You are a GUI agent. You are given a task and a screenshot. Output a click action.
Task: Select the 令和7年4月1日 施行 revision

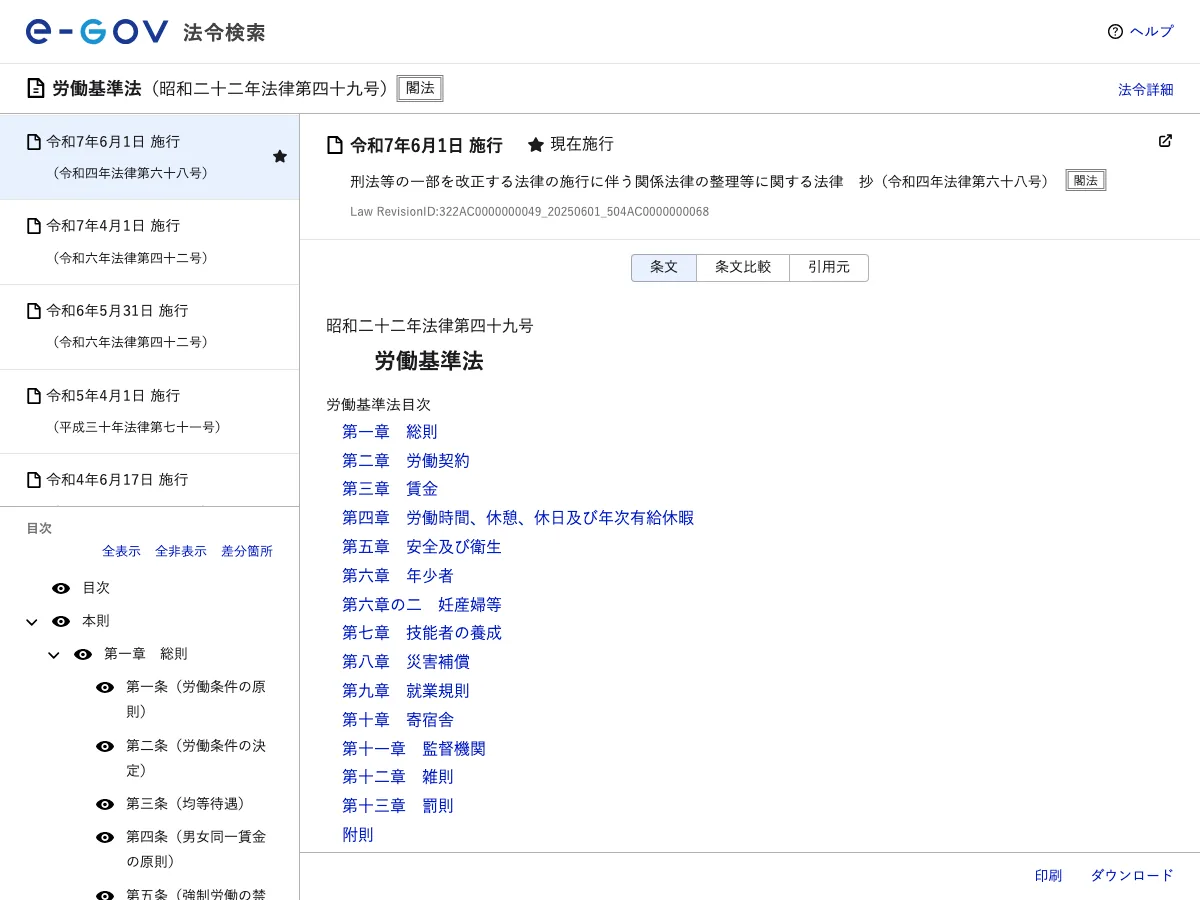[149, 242]
